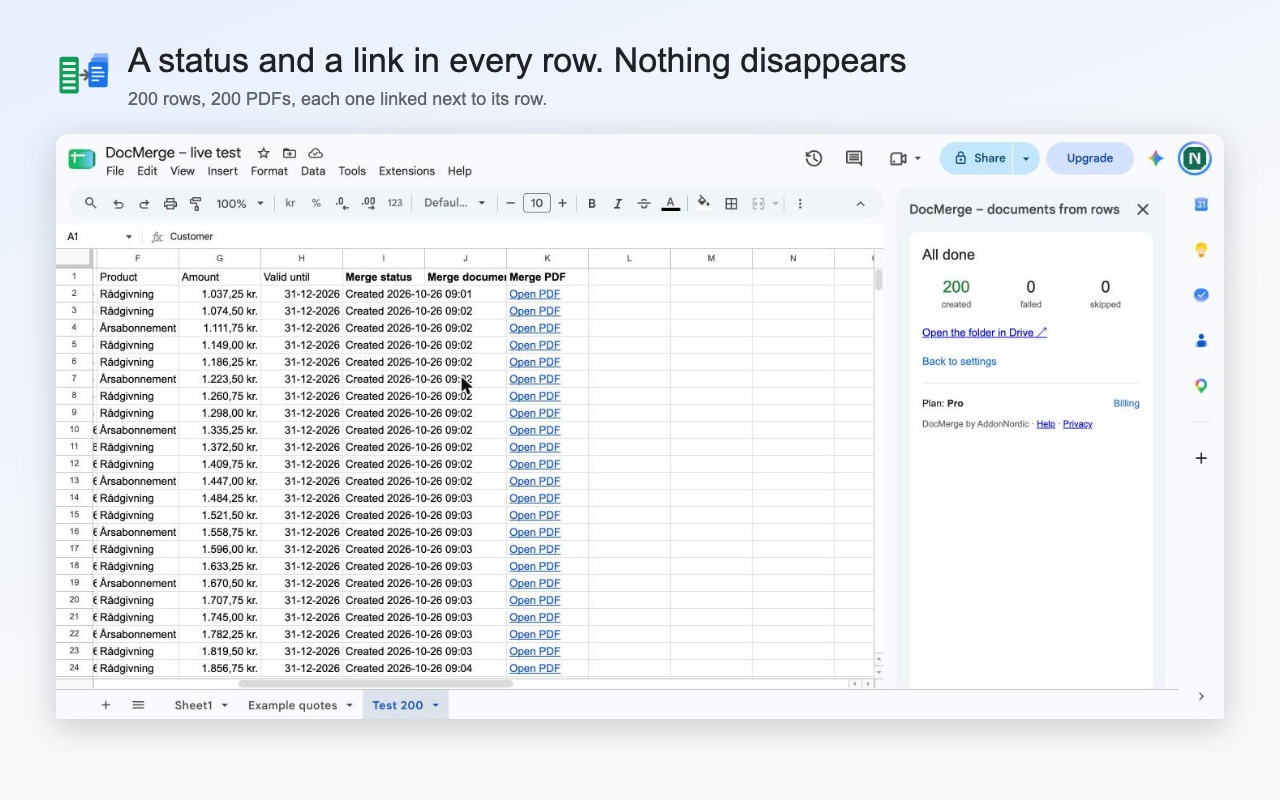Open the Edit menu
The width and height of the screenshot is (1280, 800).
click(x=147, y=171)
